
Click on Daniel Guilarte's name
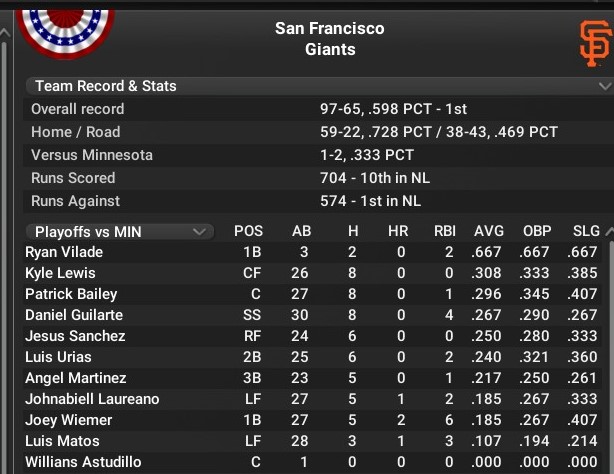click(x=75, y=315)
